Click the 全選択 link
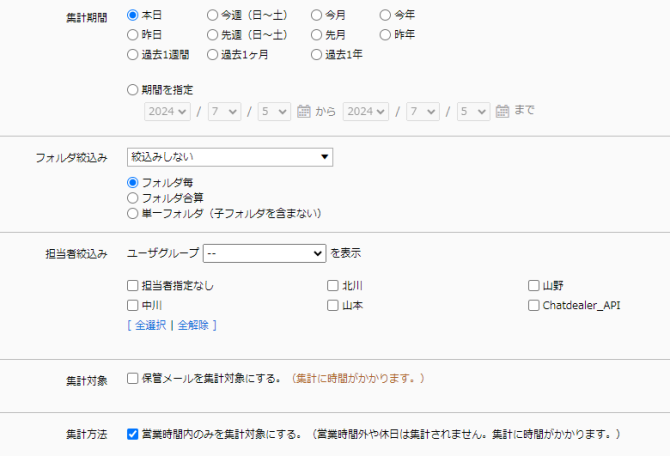Viewport: 670px width, 456px height. click(x=149, y=325)
